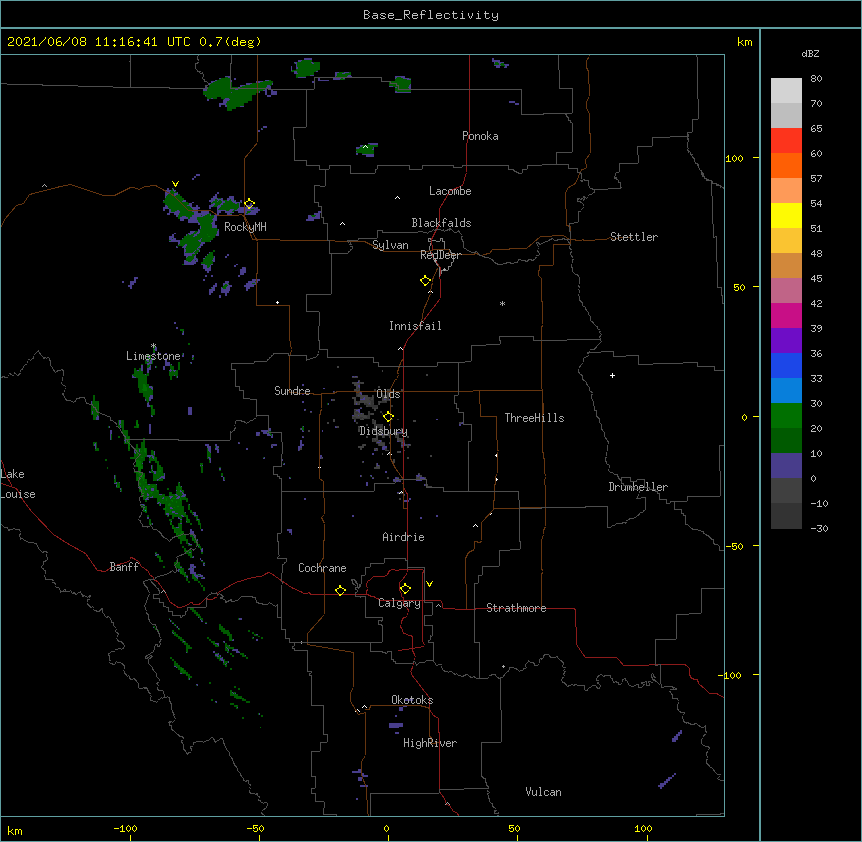Click the Blackfalds city label
This screenshot has width=862, height=842.
point(441,223)
